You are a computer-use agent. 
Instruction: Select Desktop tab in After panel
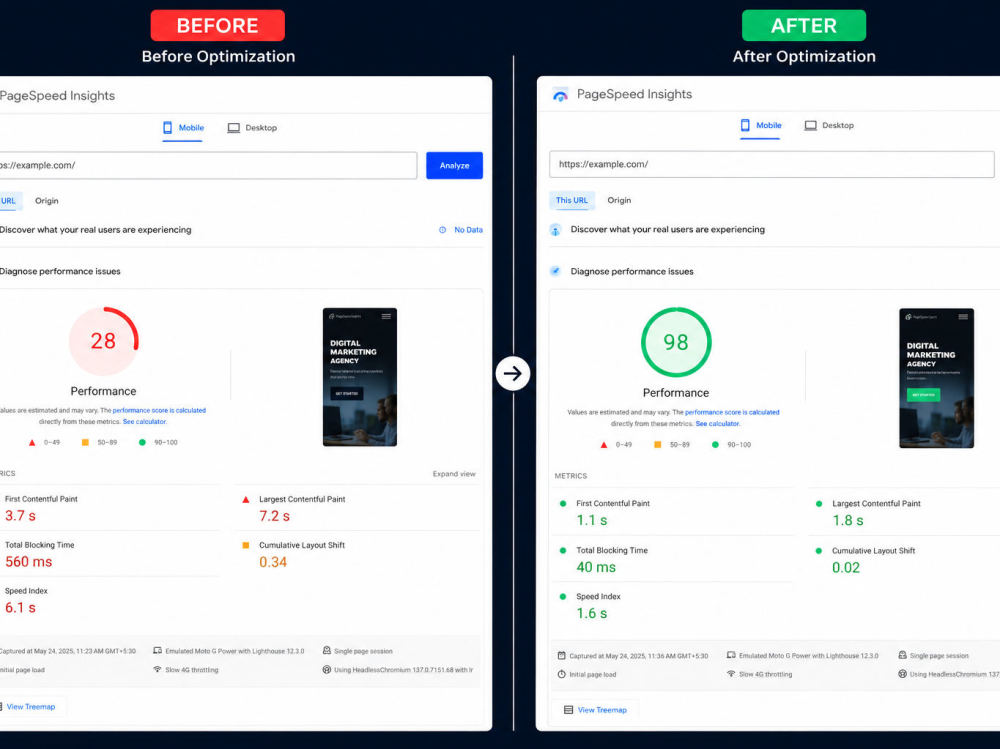(829, 126)
